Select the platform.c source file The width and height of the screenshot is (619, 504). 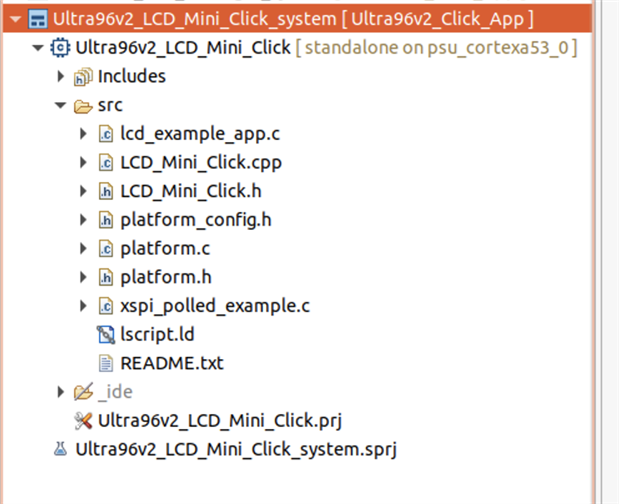pos(163,248)
